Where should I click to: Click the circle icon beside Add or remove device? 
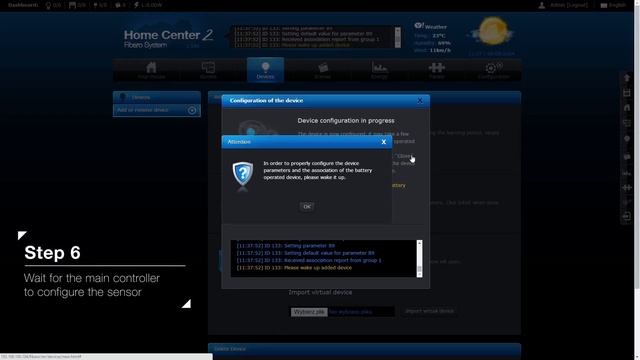[192, 110]
